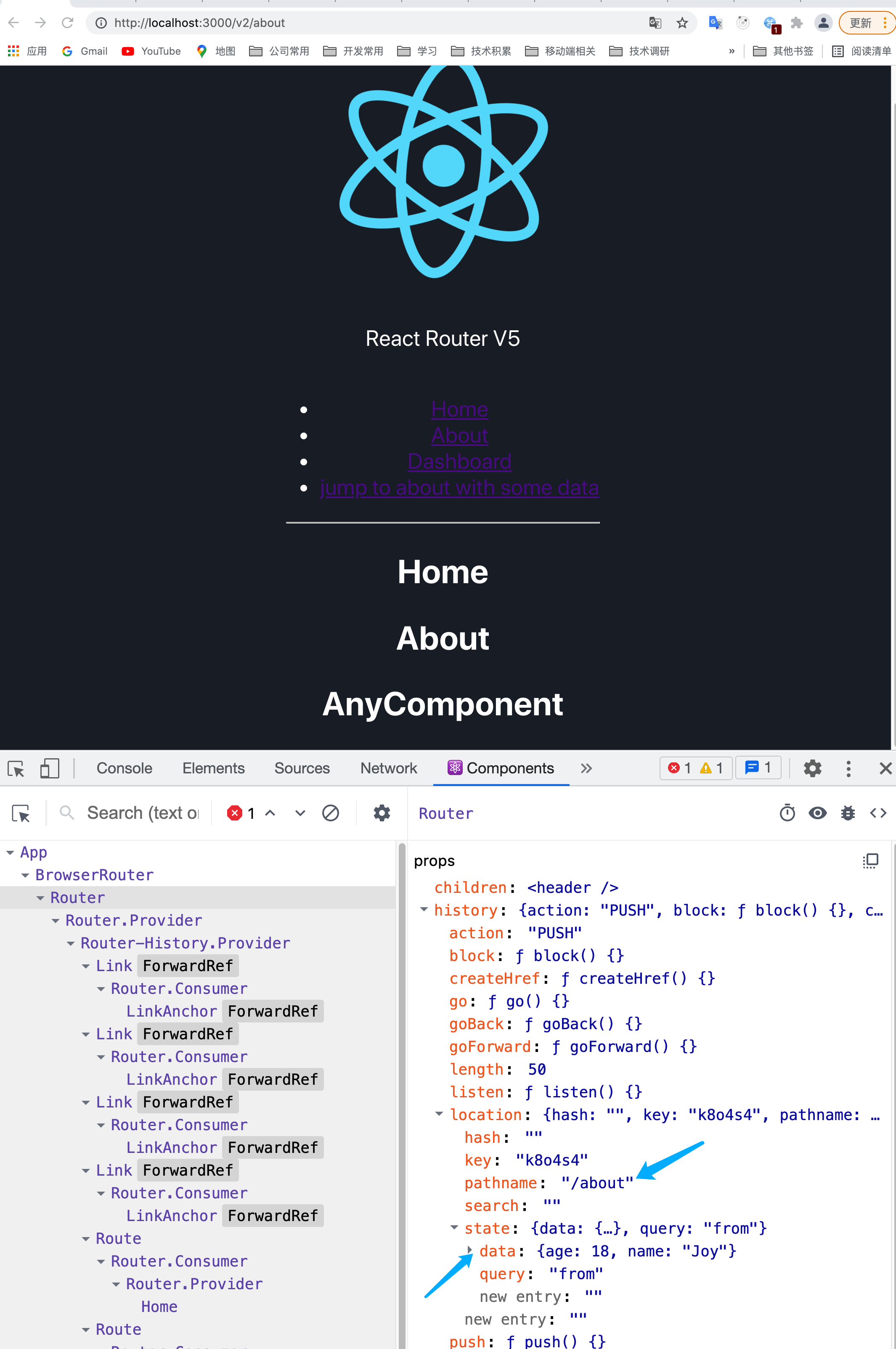This screenshot has height=1349, width=896.
Task: Click the address bar URL
Action: coord(199,23)
